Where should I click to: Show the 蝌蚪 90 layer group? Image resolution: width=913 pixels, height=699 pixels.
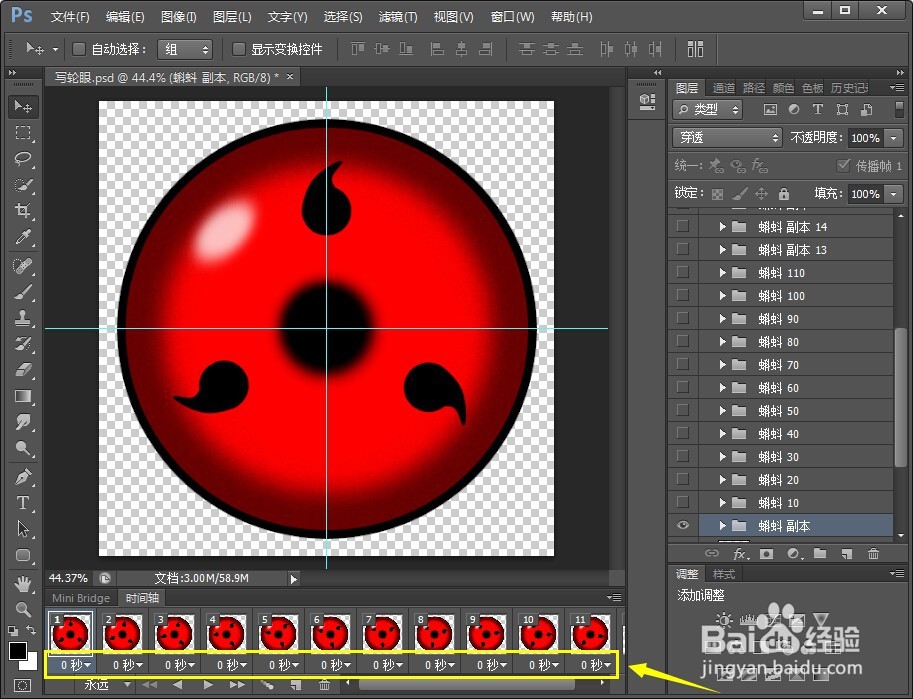pos(683,318)
